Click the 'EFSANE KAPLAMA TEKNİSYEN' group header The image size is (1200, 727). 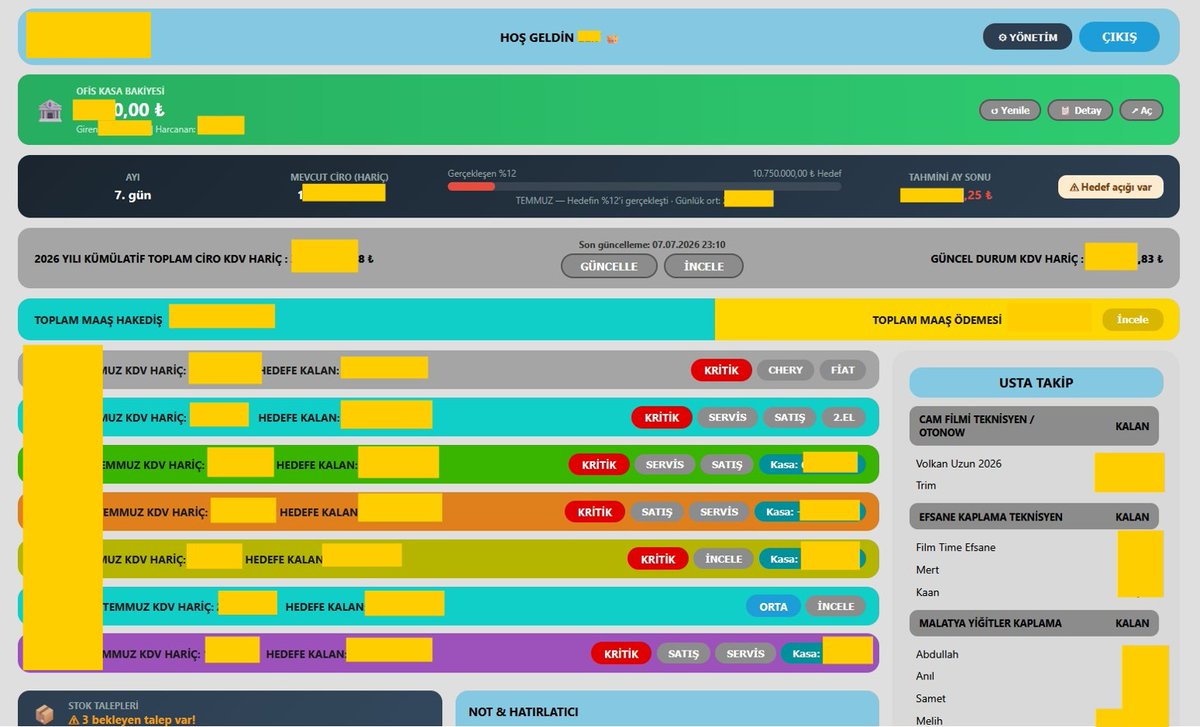click(1034, 517)
